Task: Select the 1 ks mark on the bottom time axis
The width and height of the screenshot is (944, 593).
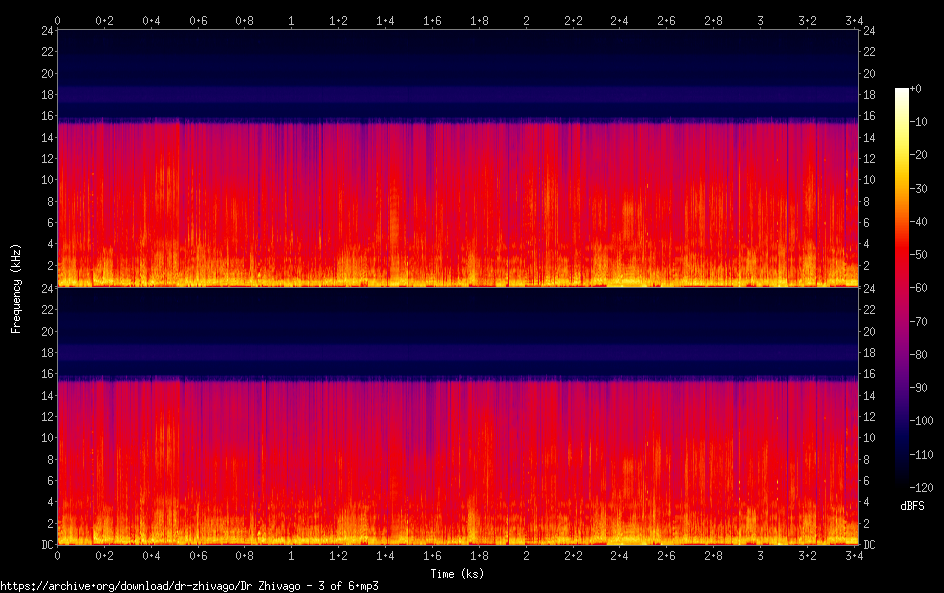Action: (291, 556)
